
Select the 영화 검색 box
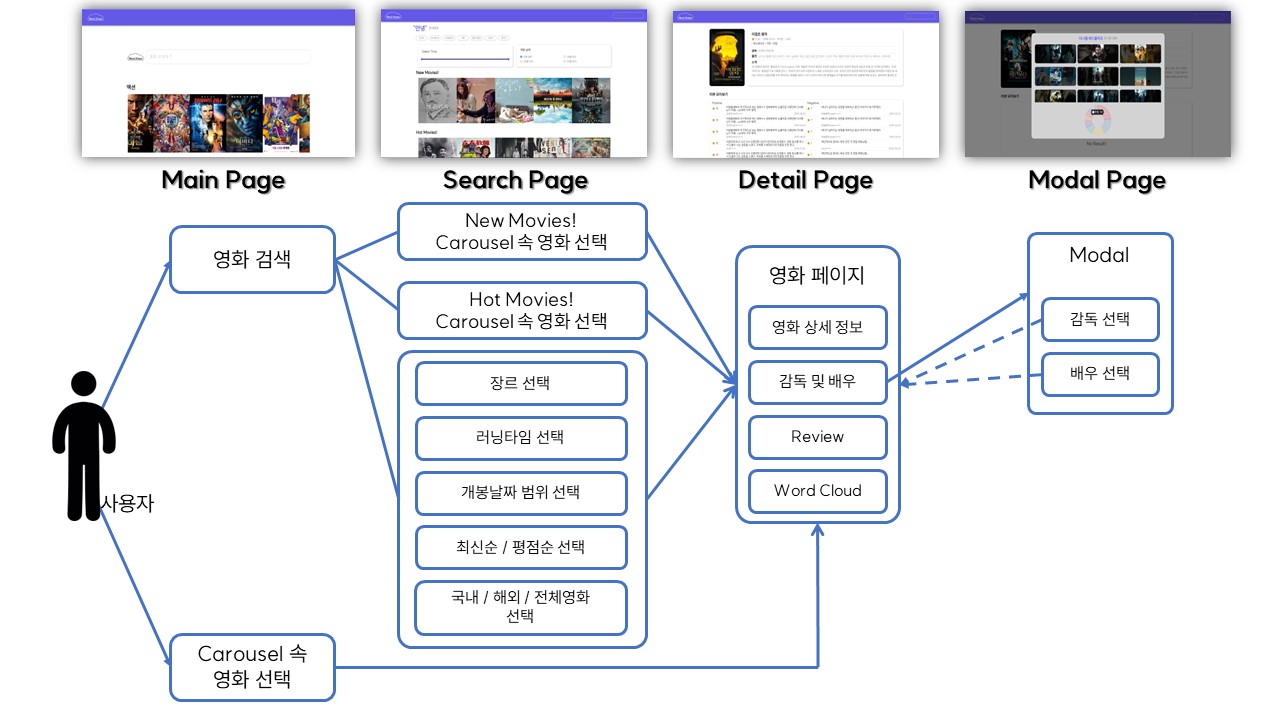coord(252,260)
